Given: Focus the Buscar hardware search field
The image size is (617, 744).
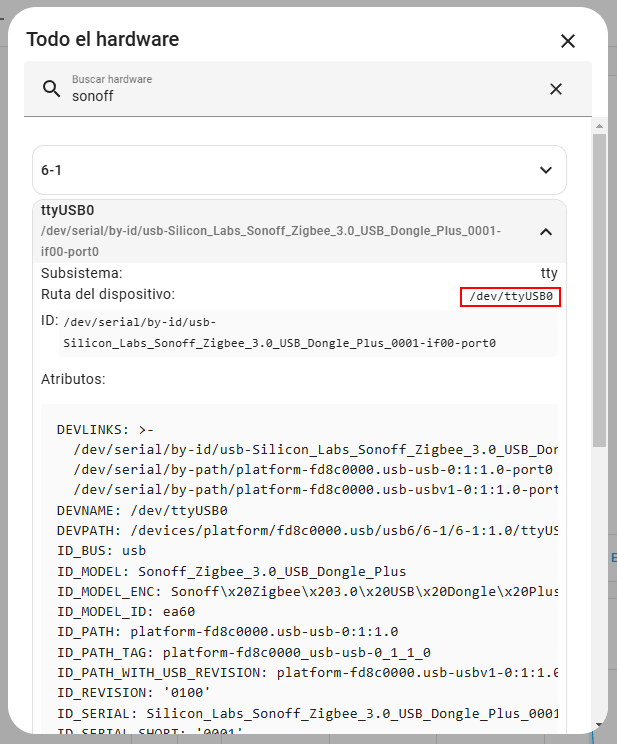Looking at the screenshot, I should [300, 96].
